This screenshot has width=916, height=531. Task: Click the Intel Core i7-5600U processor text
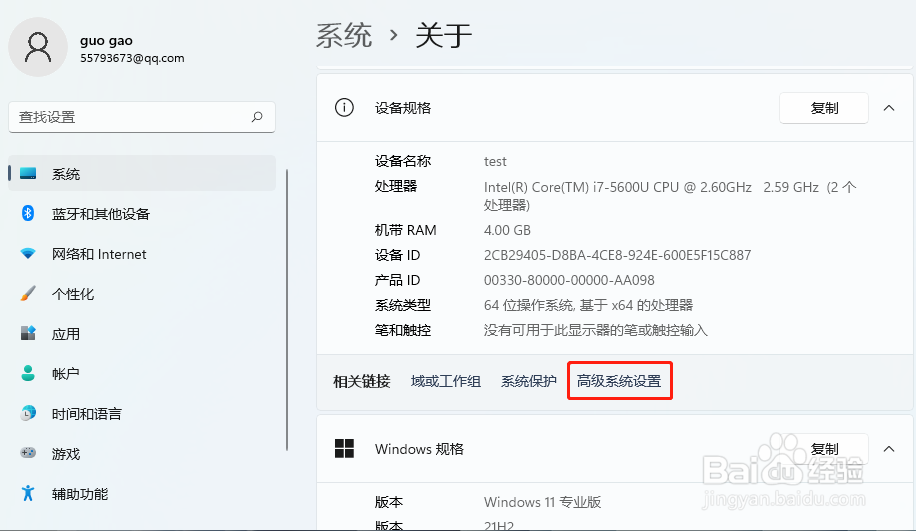[x=670, y=196]
